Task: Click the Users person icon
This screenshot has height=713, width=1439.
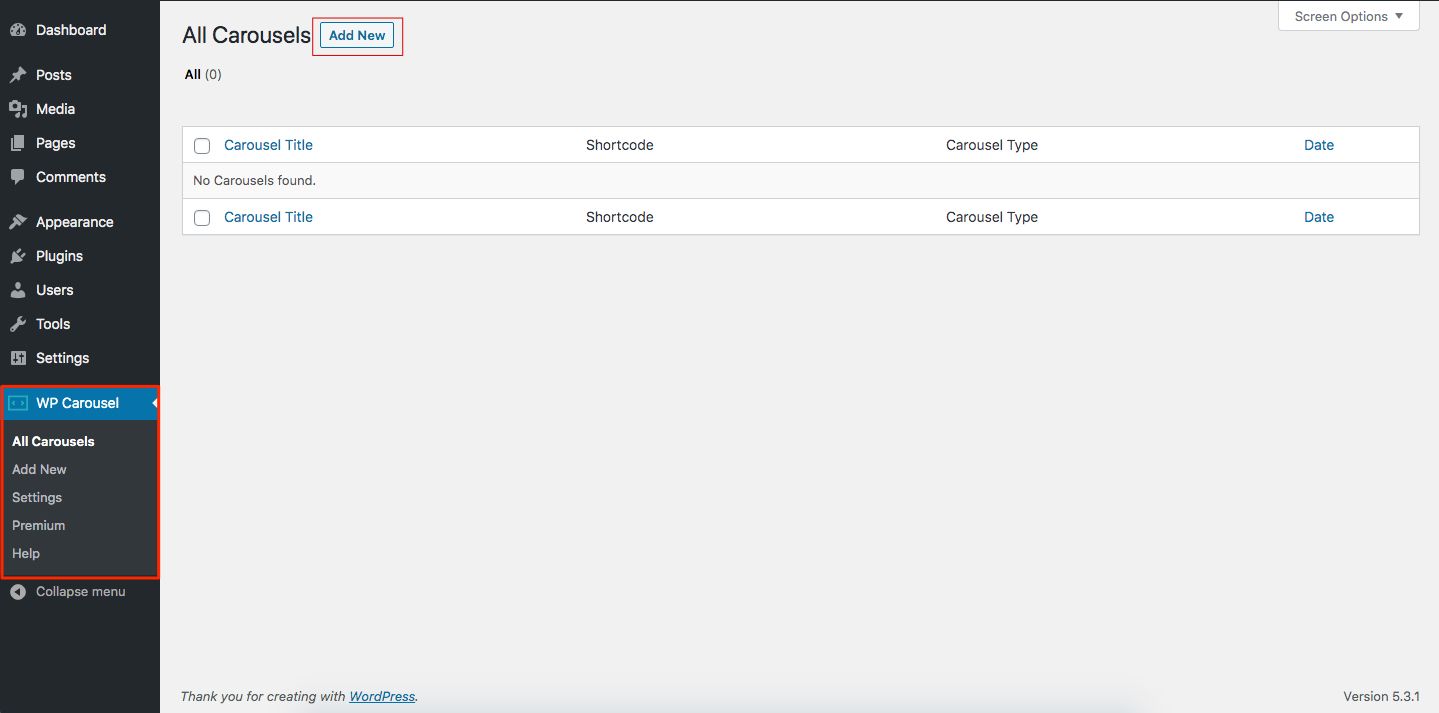Action: 18,290
